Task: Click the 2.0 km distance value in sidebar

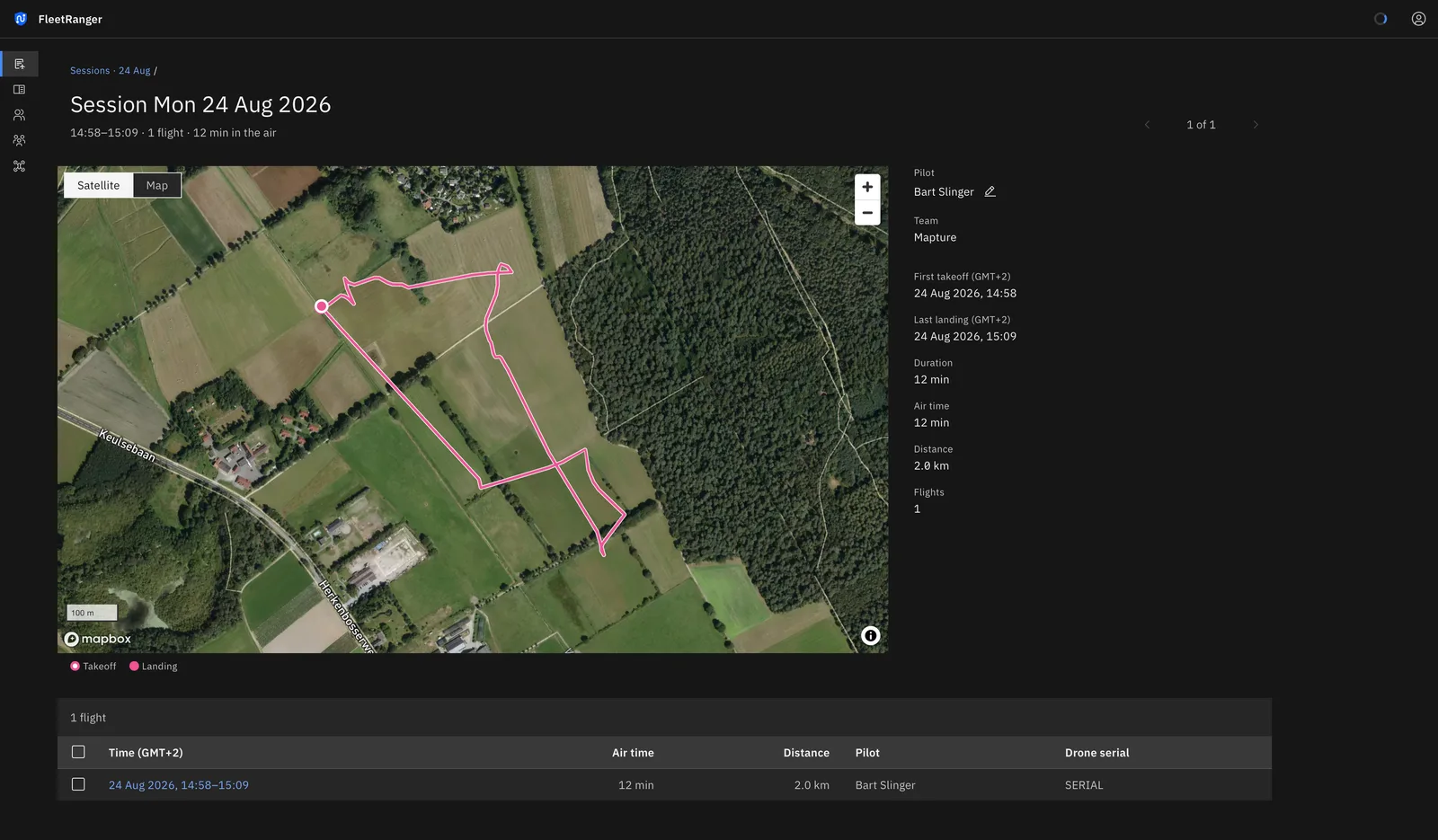Action: 931,466
